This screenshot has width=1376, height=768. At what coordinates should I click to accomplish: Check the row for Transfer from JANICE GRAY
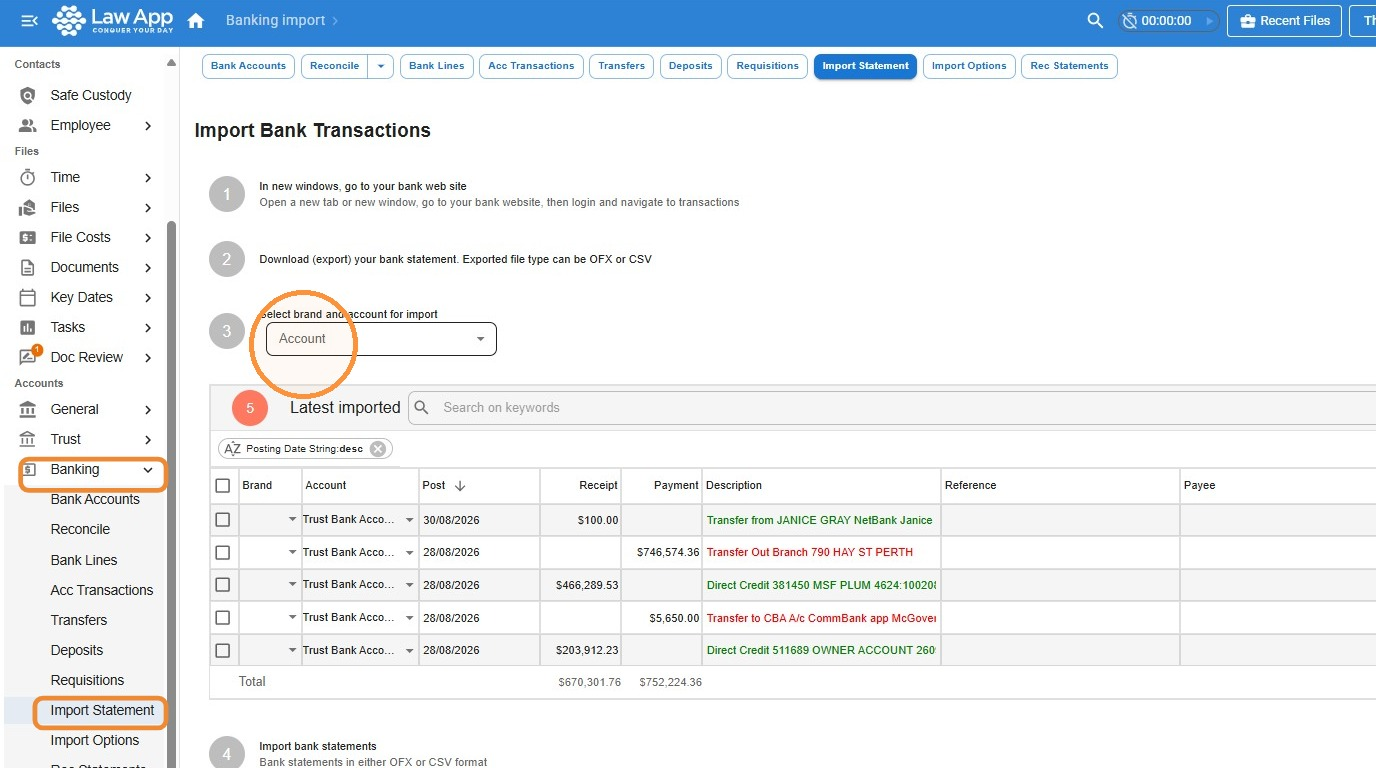[x=222, y=520]
